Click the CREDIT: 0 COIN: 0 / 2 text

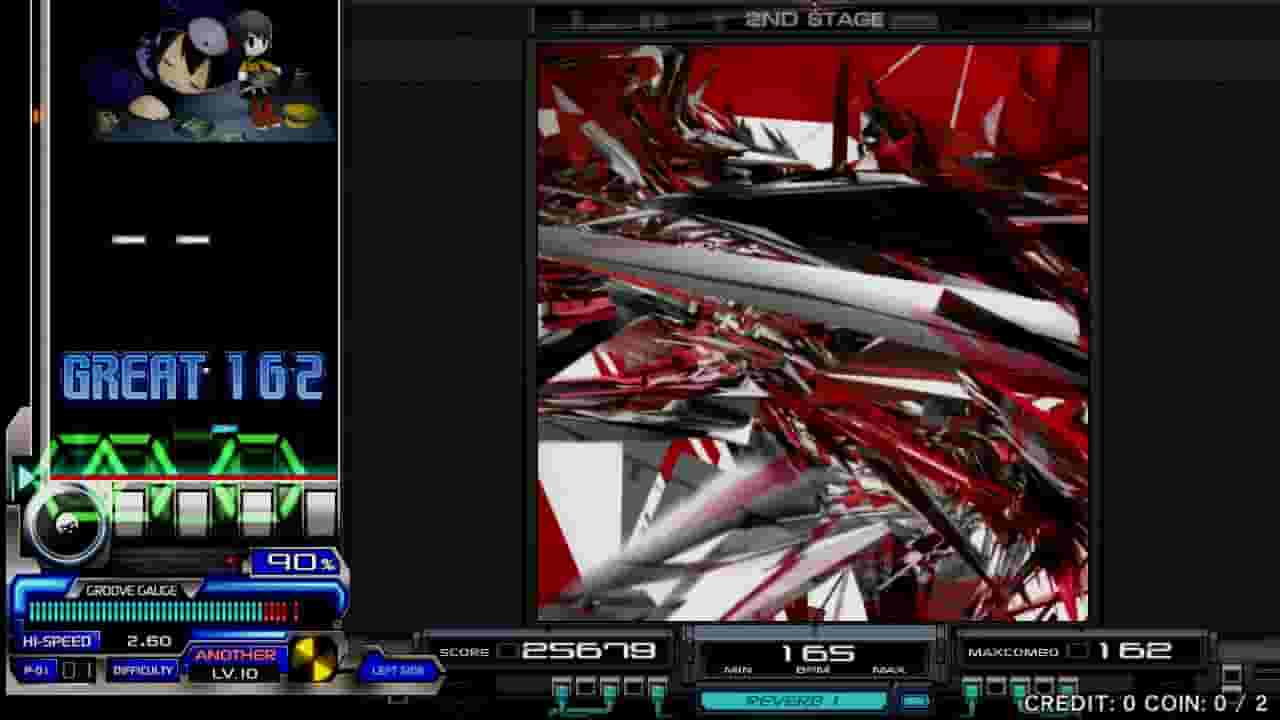pyautogui.click(x=1146, y=703)
